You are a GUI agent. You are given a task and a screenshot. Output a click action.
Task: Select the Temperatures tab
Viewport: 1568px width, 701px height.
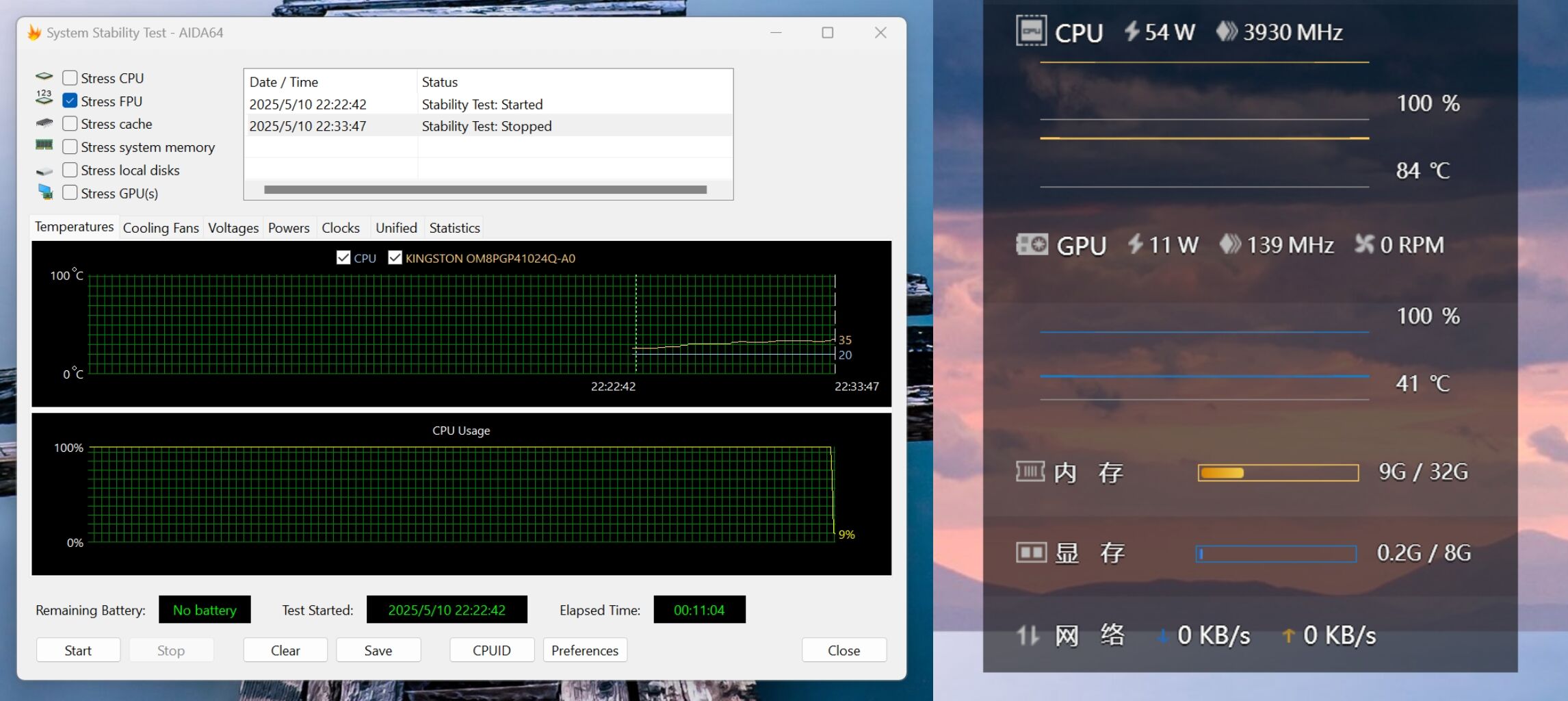tap(74, 227)
